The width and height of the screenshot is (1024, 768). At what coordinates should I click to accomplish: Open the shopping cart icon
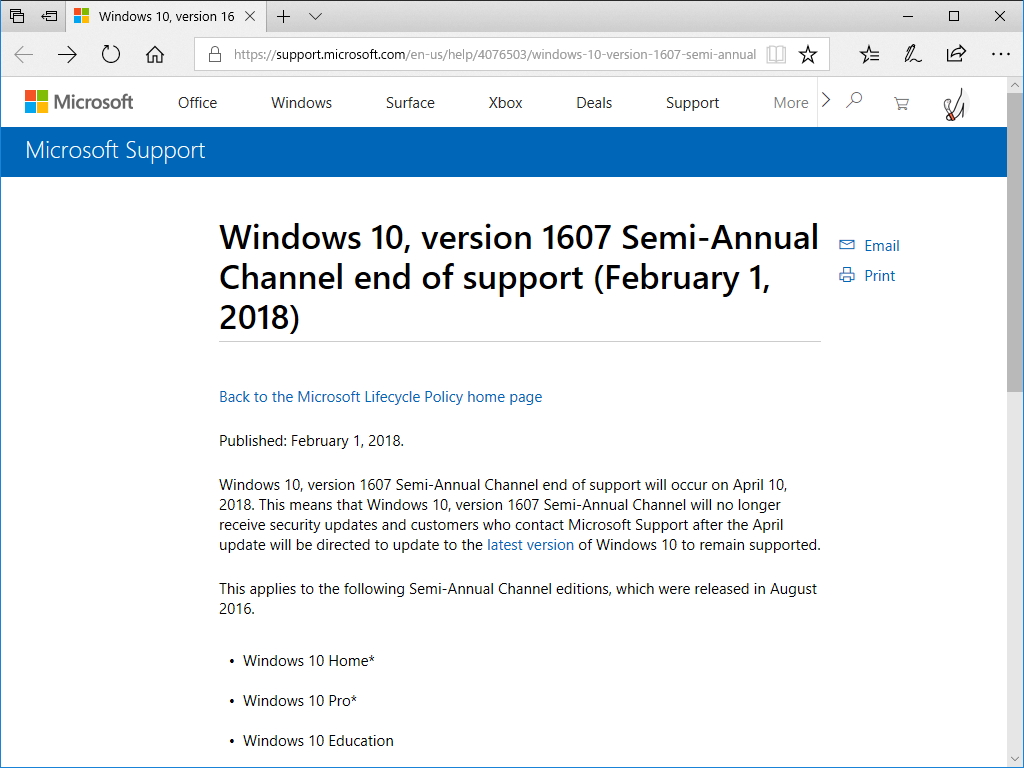pos(901,102)
